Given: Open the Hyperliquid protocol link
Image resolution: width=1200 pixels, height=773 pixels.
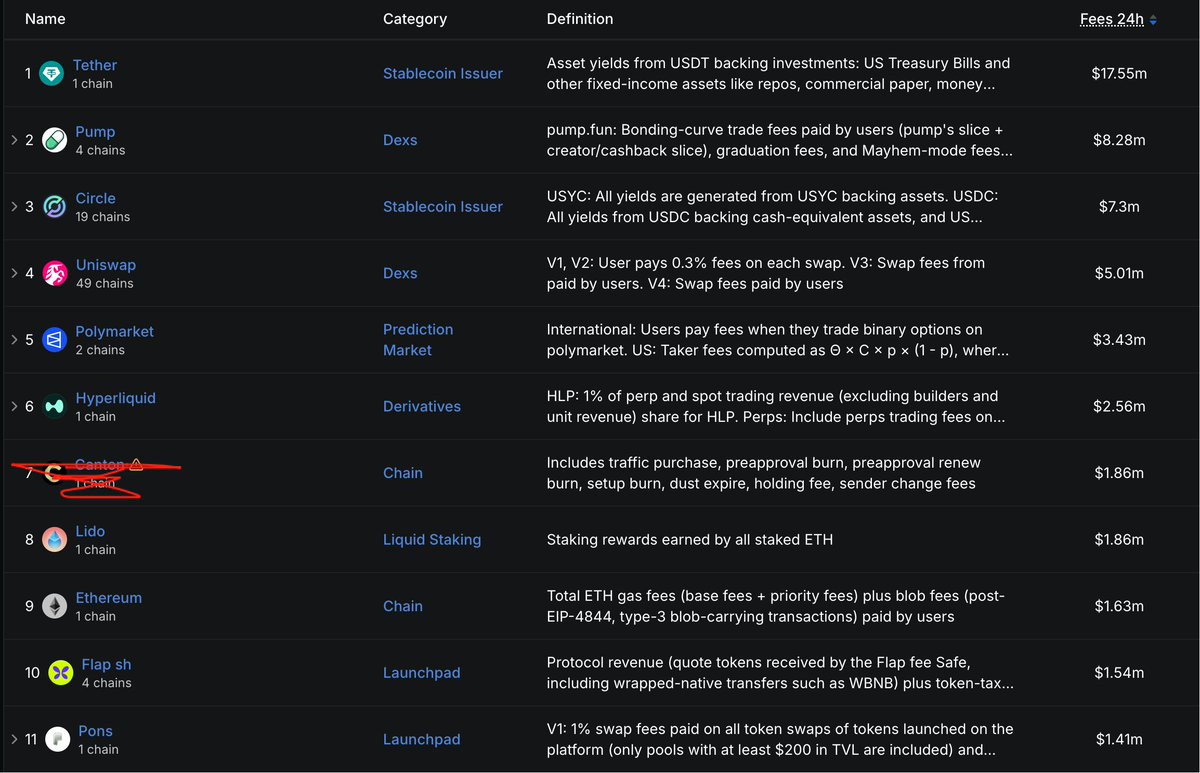Looking at the screenshot, I should [116, 398].
